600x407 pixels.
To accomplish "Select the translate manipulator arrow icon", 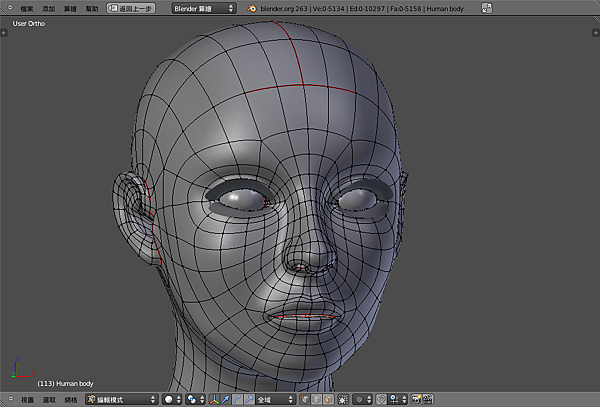I will (x=226, y=399).
